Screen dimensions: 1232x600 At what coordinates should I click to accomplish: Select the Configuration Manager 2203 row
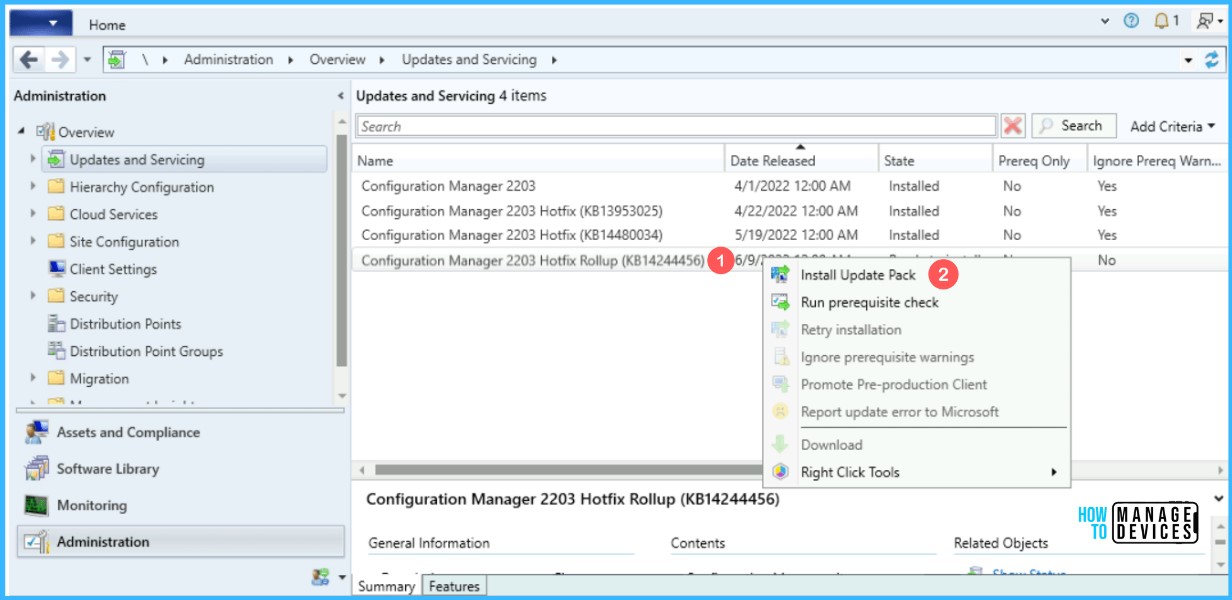(x=790, y=186)
